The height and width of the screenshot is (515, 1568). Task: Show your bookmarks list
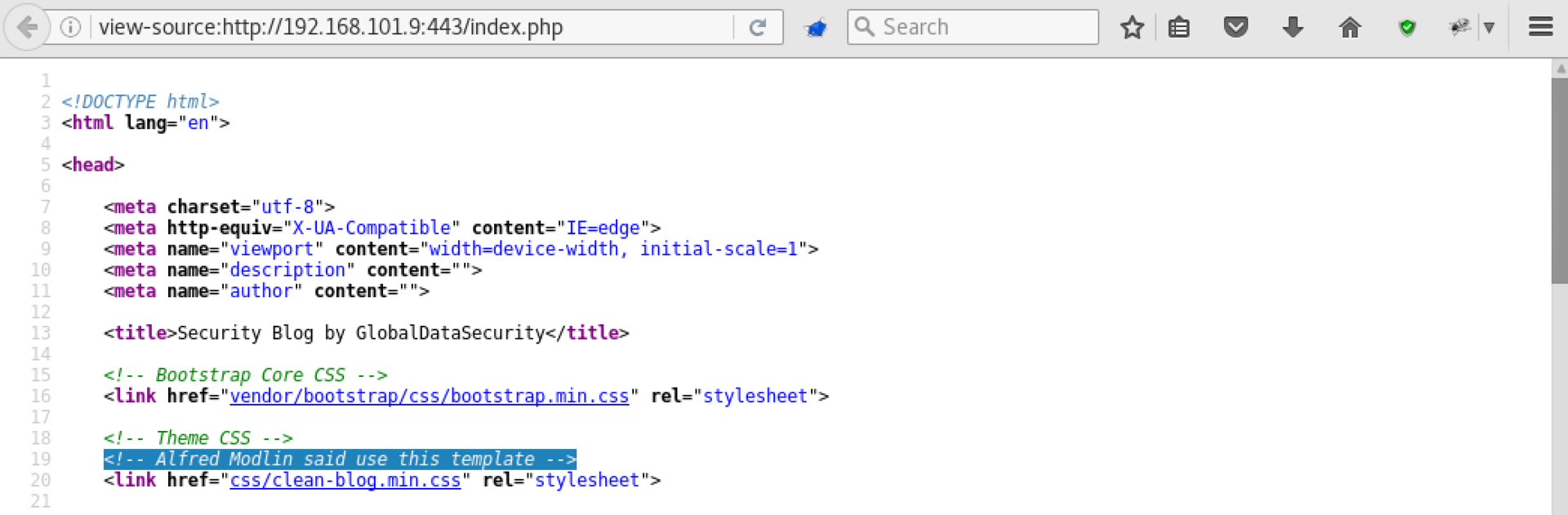[1178, 28]
